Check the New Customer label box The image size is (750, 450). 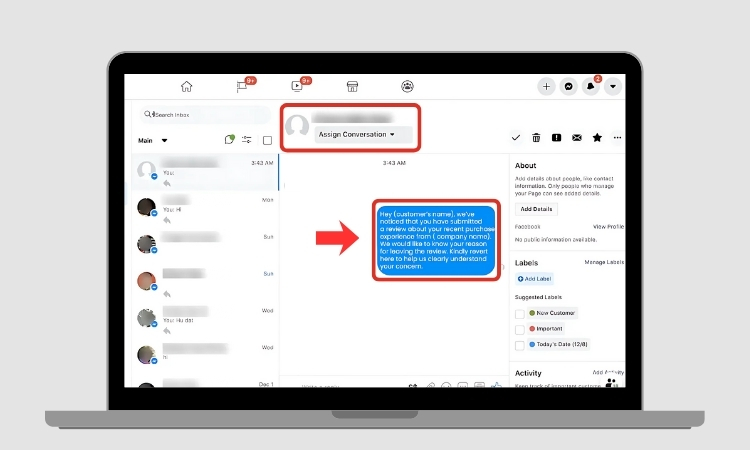(x=520, y=313)
